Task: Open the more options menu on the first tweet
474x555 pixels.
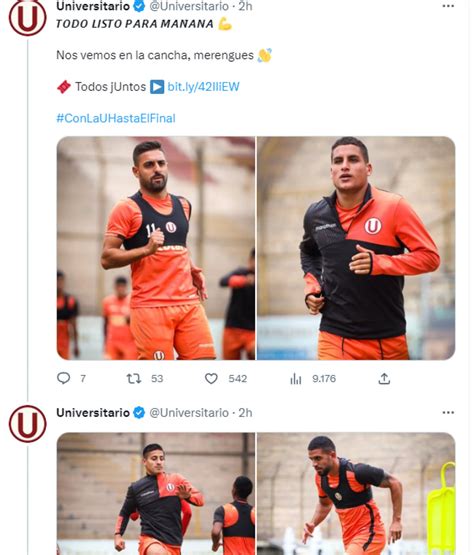Action: (x=448, y=6)
